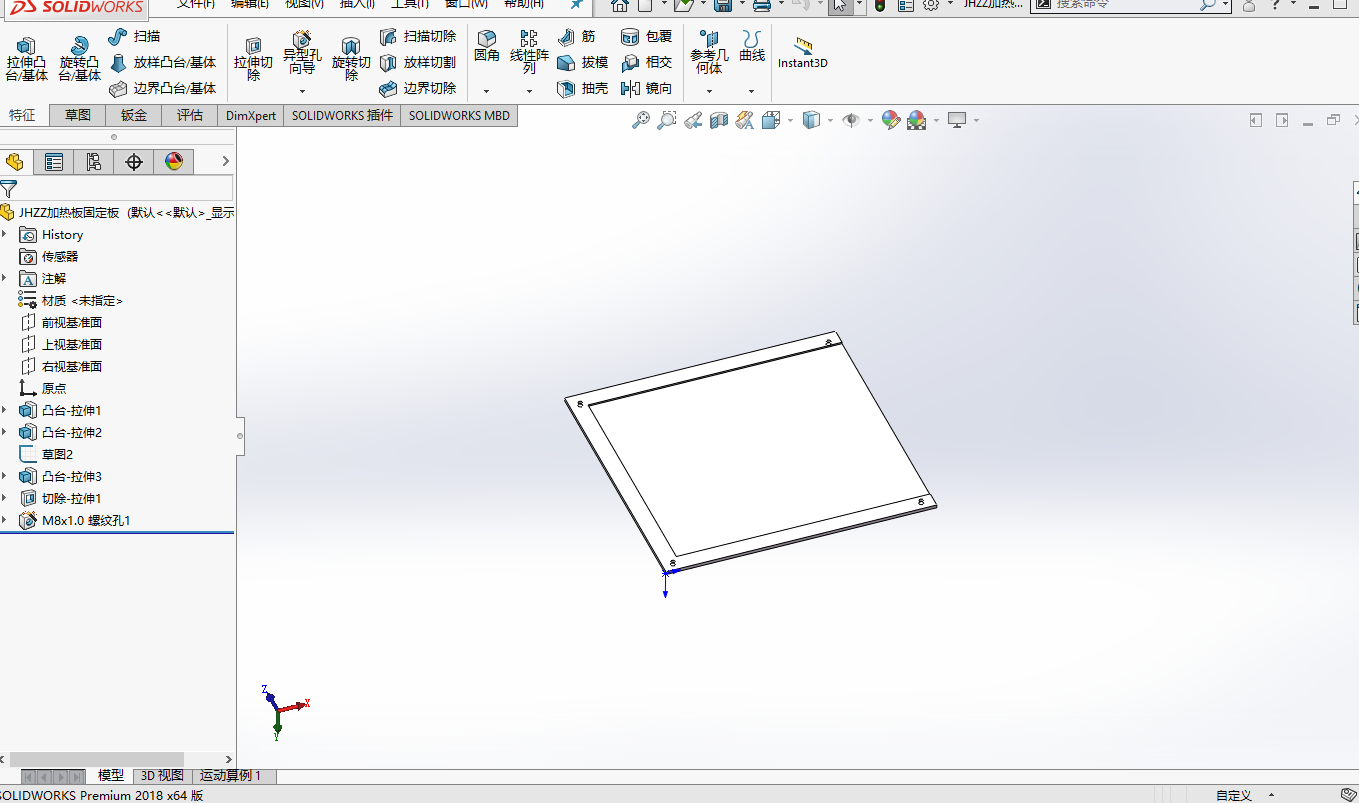Open the 草图 sketch ribbon tab
1359x803 pixels.
pos(78,115)
